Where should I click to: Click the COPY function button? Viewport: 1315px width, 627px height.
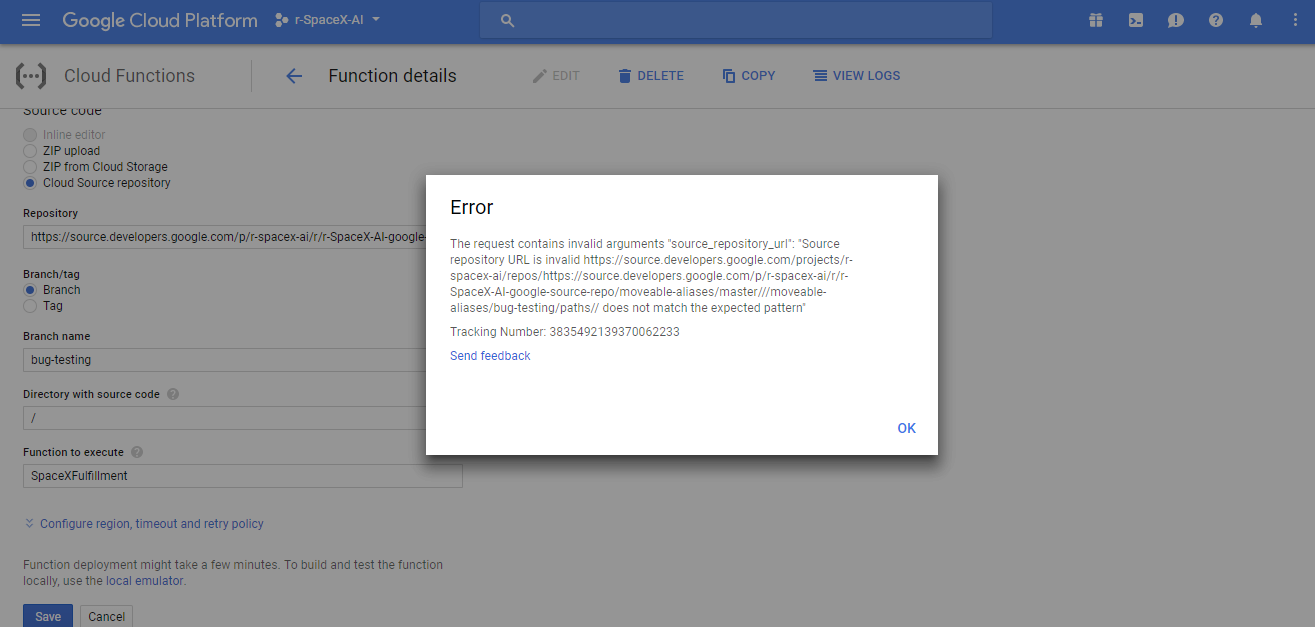(749, 76)
